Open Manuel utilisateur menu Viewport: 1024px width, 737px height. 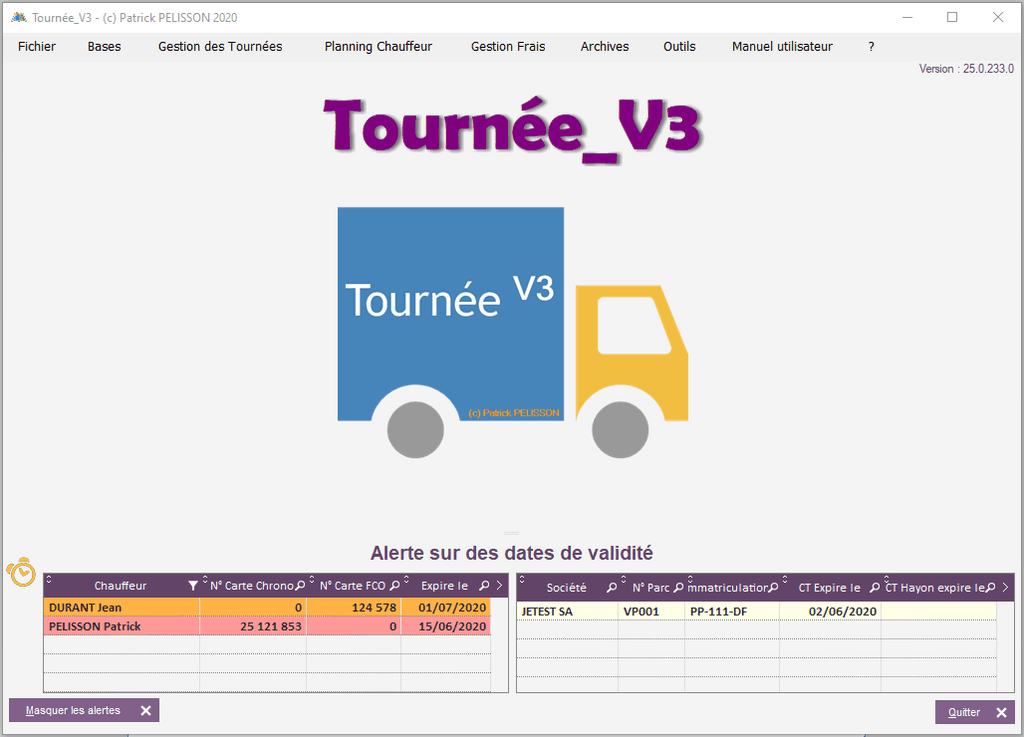pyautogui.click(x=782, y=46)
